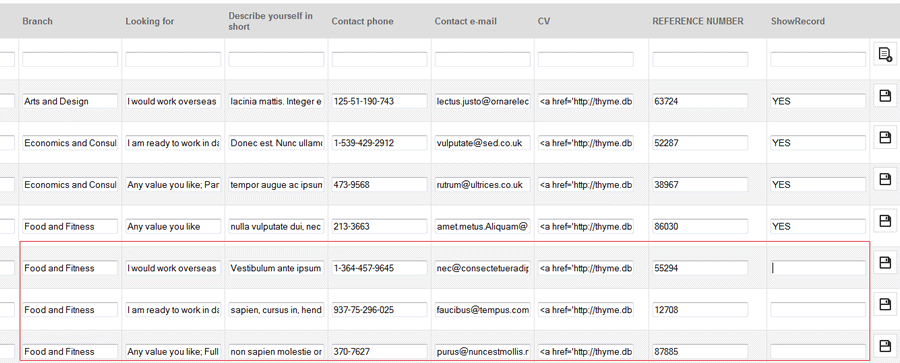Focus the empty Branch filter field
The image size is (900, 363).
pos(70,59)
